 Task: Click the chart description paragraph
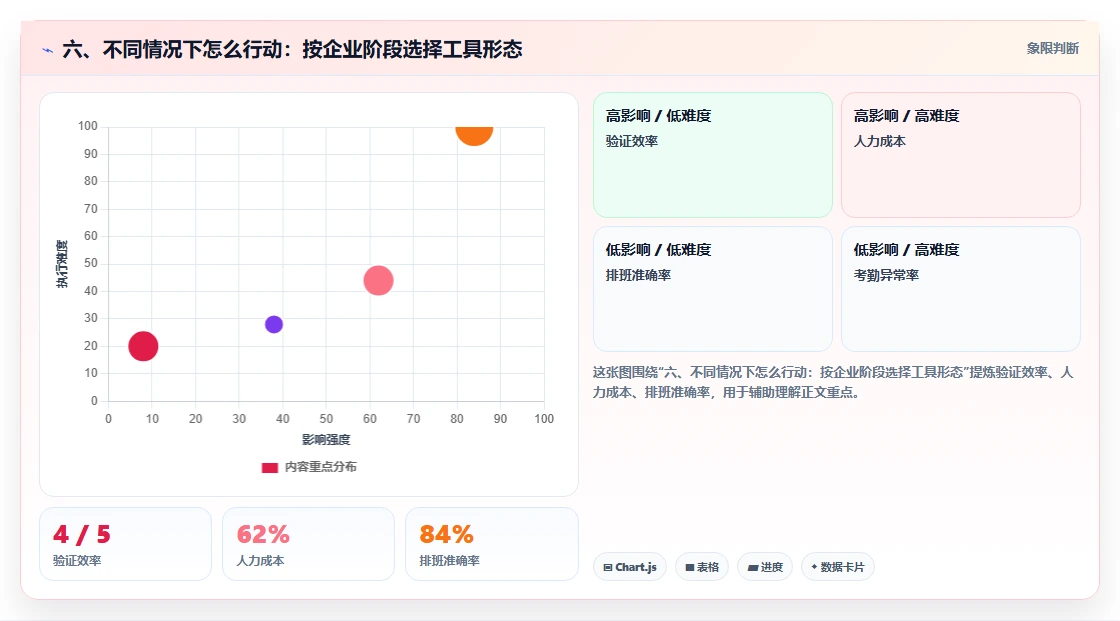pos(833,382)
